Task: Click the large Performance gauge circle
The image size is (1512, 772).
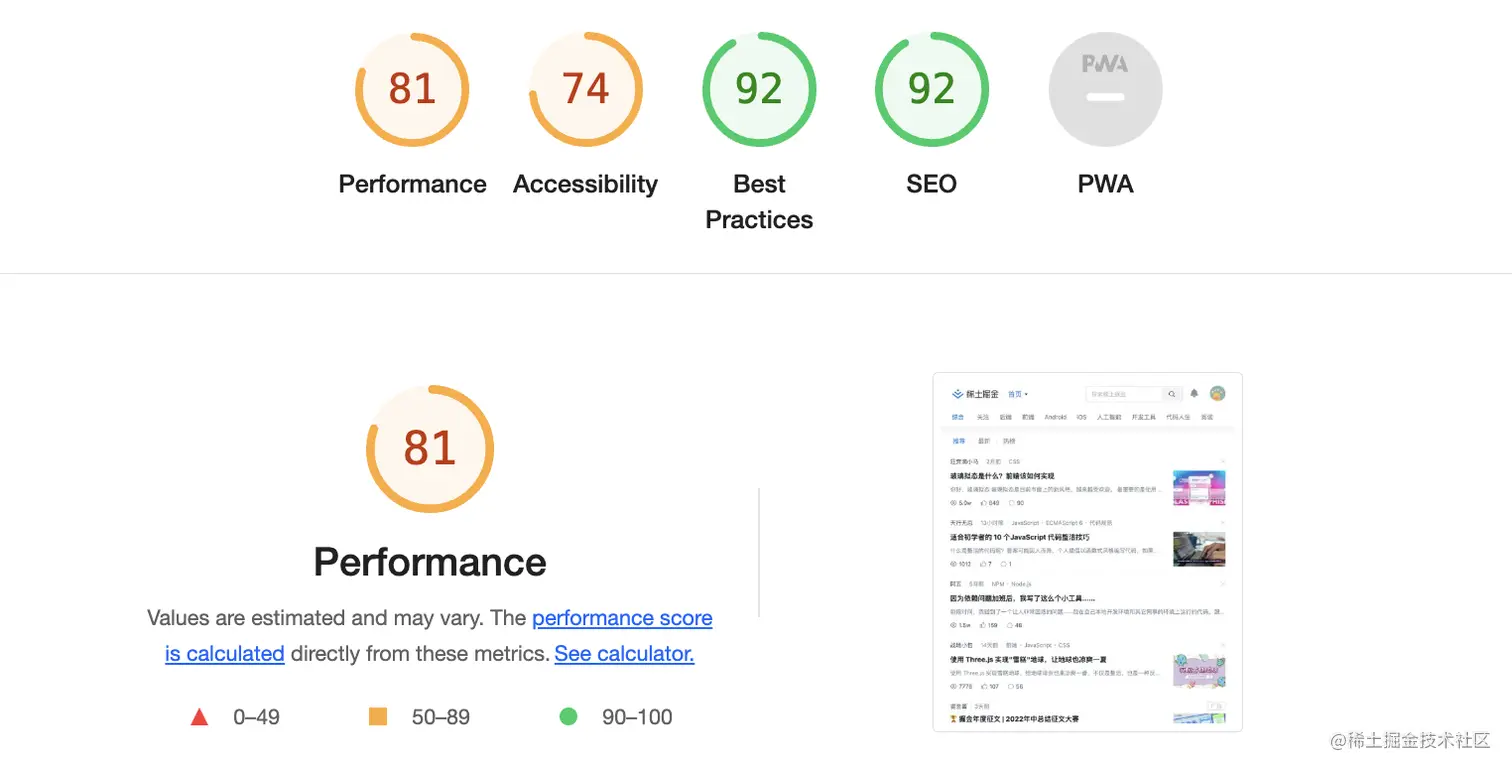Action: click(430, 449)
